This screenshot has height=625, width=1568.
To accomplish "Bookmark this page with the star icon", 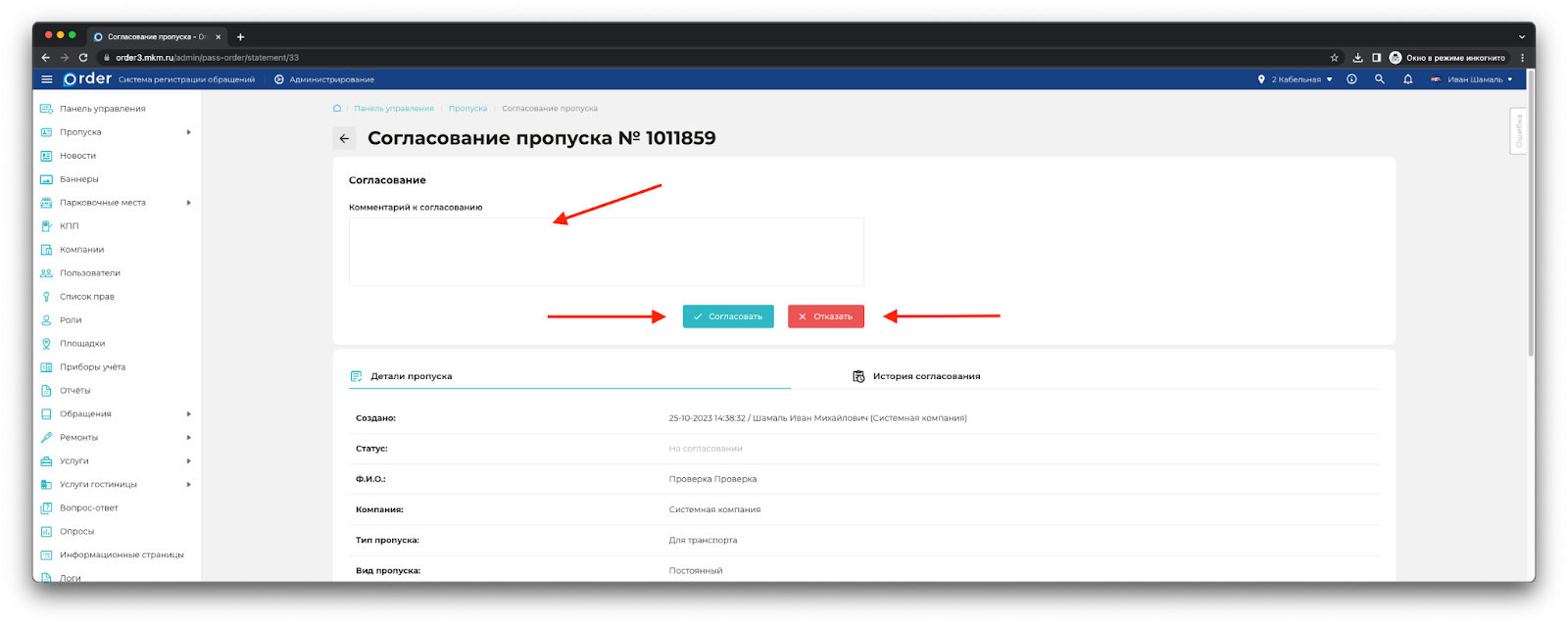I will pos(1334,58).
